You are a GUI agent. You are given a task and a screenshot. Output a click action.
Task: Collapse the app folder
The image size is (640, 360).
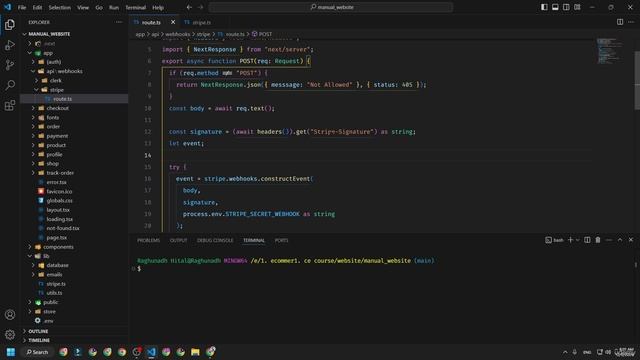click(x=74, y=53)
